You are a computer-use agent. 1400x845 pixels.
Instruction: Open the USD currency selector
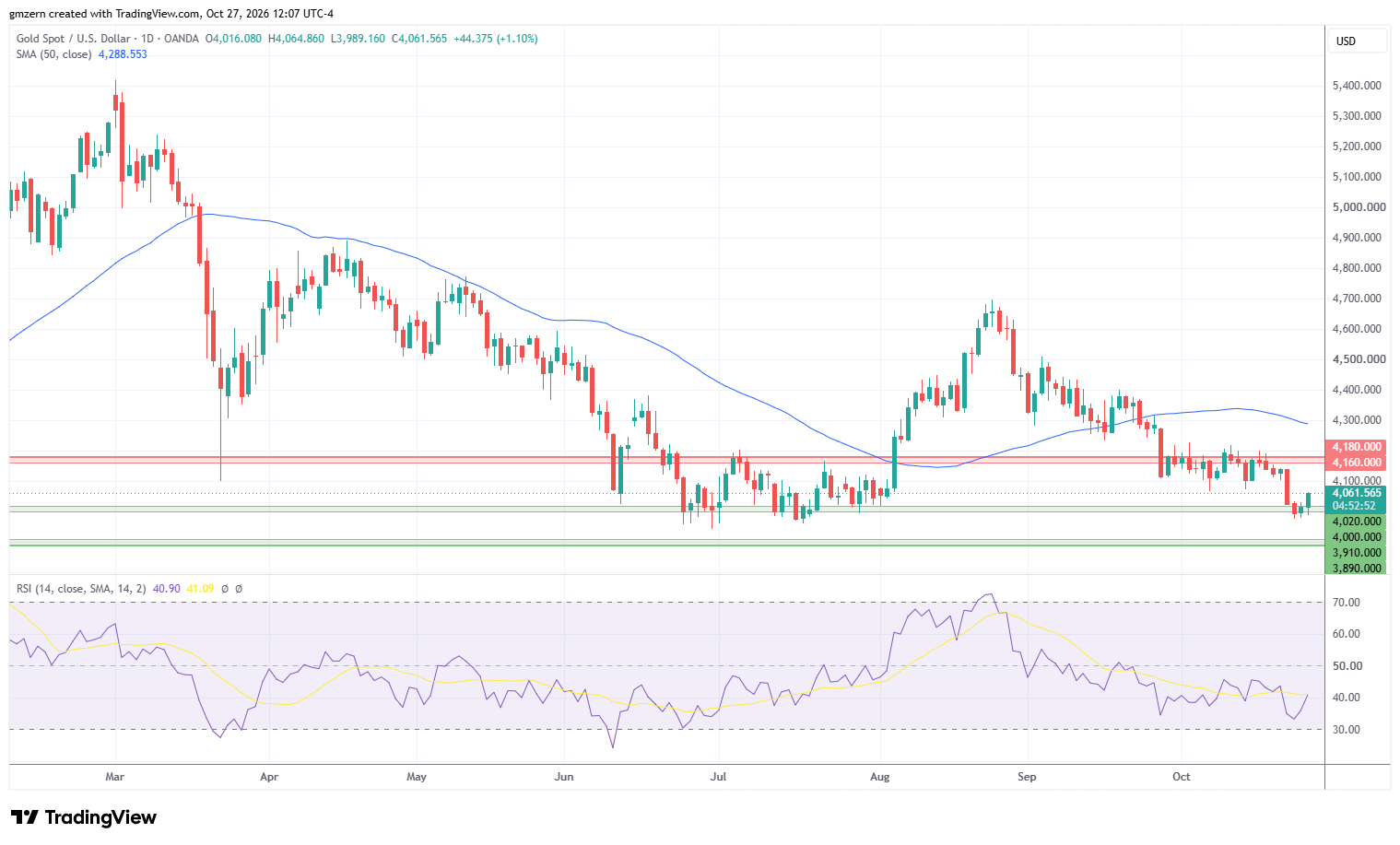click(x=1357, y=41)
